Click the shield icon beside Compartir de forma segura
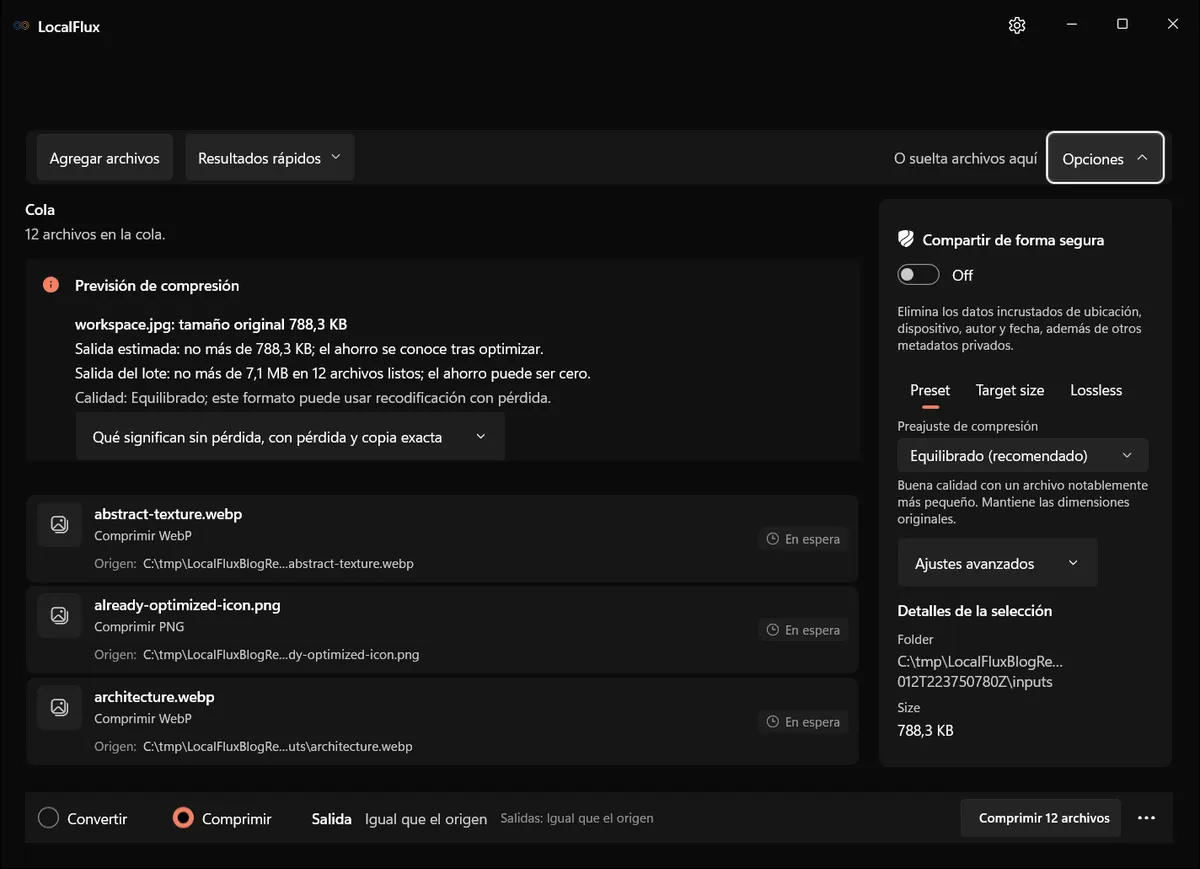Screen dimensions: 1200x869 click(x=906, y=239)
